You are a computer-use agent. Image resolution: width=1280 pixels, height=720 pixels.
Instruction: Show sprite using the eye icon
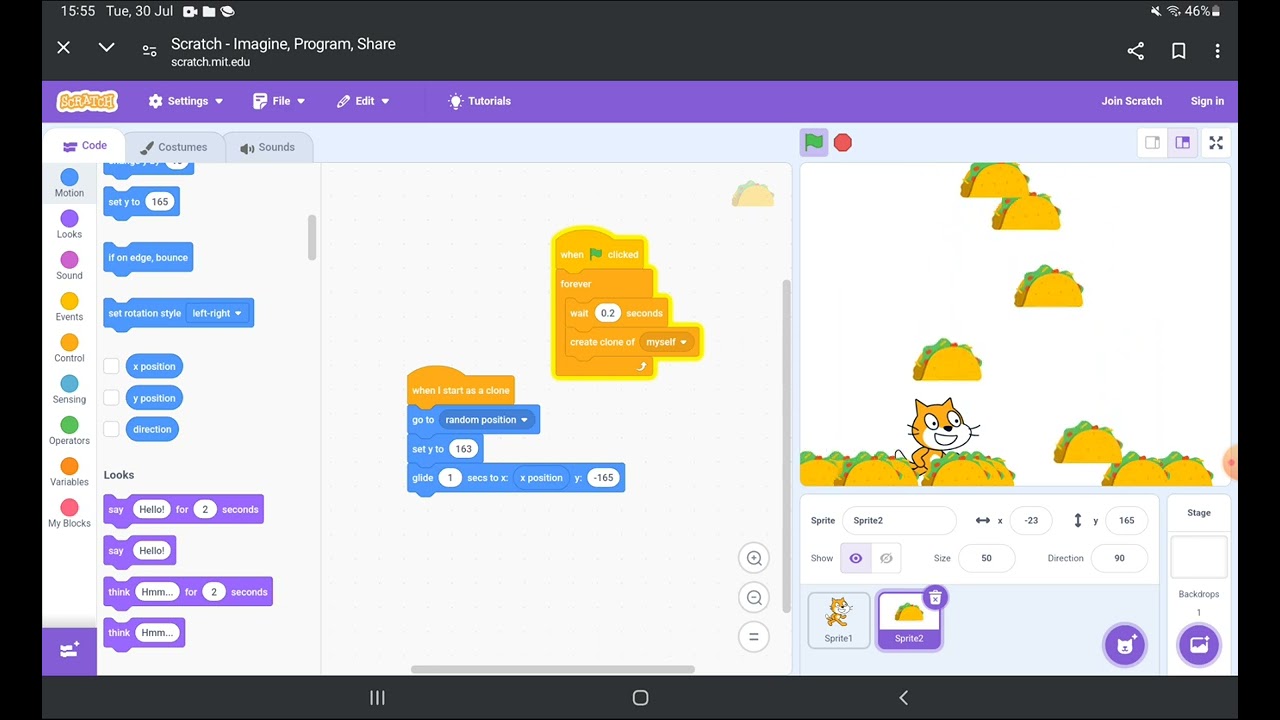pos(856,558)
